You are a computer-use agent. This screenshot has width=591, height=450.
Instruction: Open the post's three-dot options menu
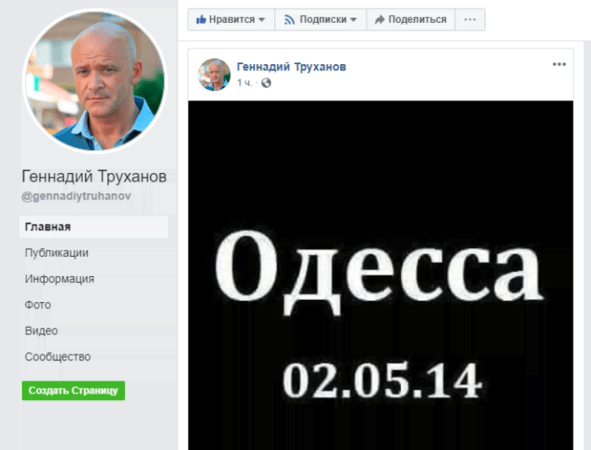tap(559, 64)
